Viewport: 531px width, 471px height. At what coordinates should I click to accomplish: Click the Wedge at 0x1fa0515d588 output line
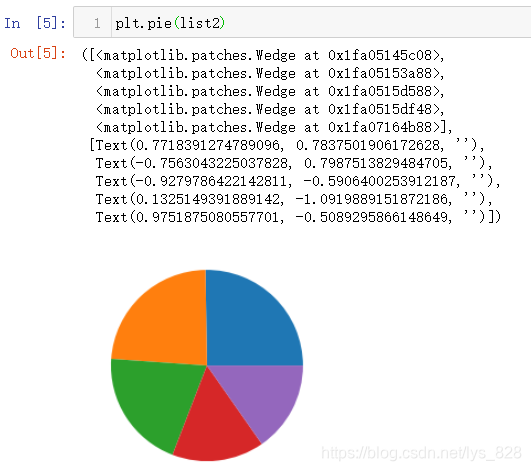coord(270,91)
